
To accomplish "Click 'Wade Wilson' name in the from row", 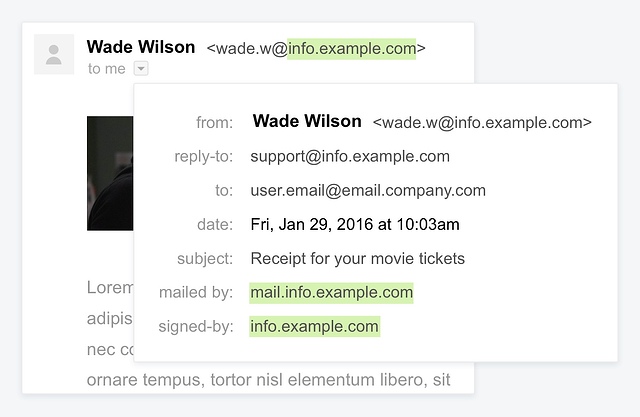I will (x=307, y=121).
